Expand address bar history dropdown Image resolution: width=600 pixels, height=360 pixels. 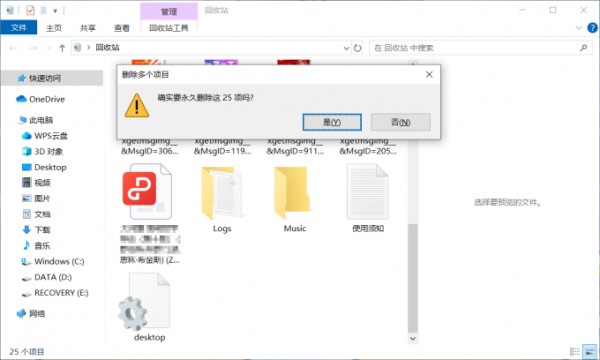(346, 48)
